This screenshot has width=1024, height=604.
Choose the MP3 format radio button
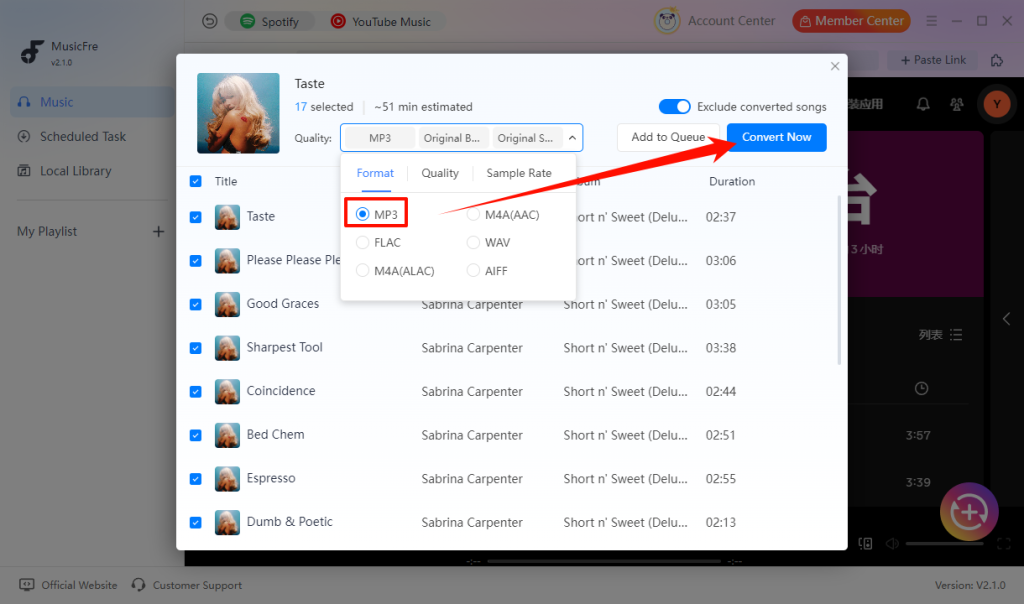(362, 214)
